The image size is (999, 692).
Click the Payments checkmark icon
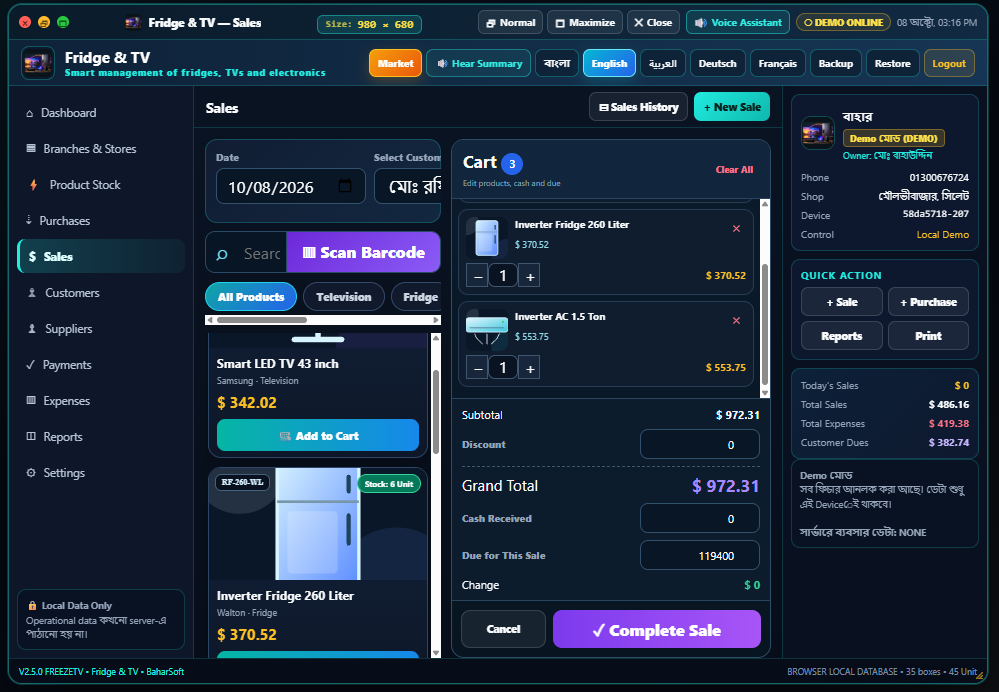pos(30,364)
